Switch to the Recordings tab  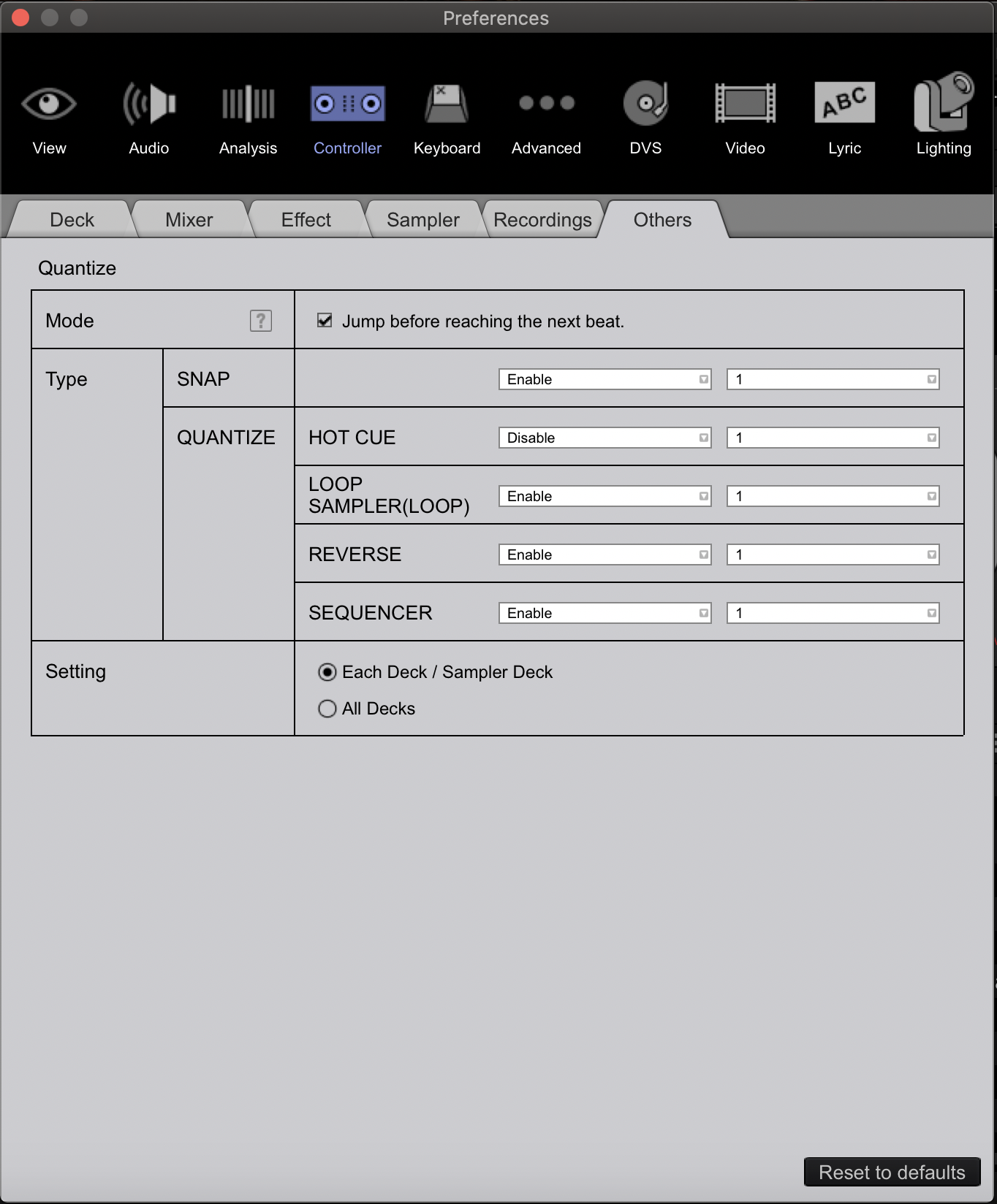pyautogui.click(x=542, y=220)
